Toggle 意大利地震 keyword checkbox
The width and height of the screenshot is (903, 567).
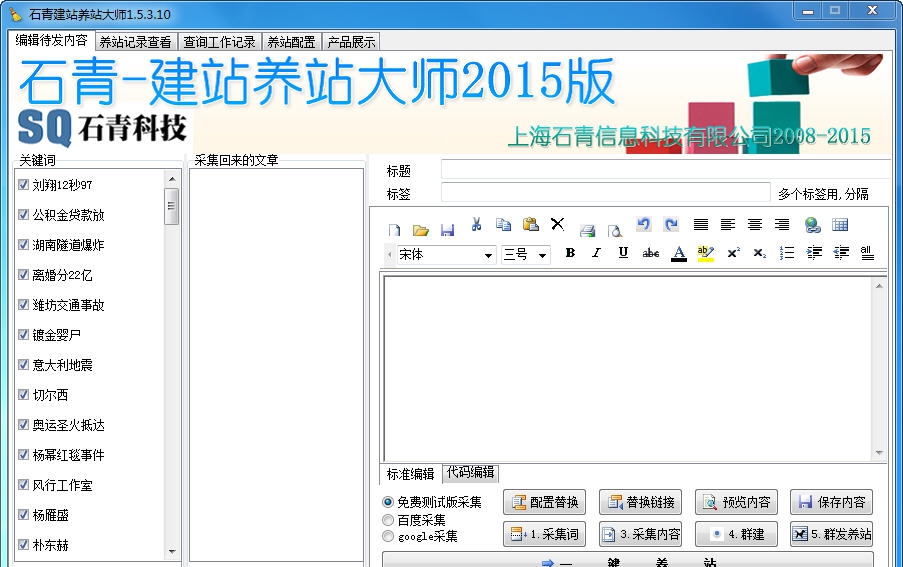(24, 364)
